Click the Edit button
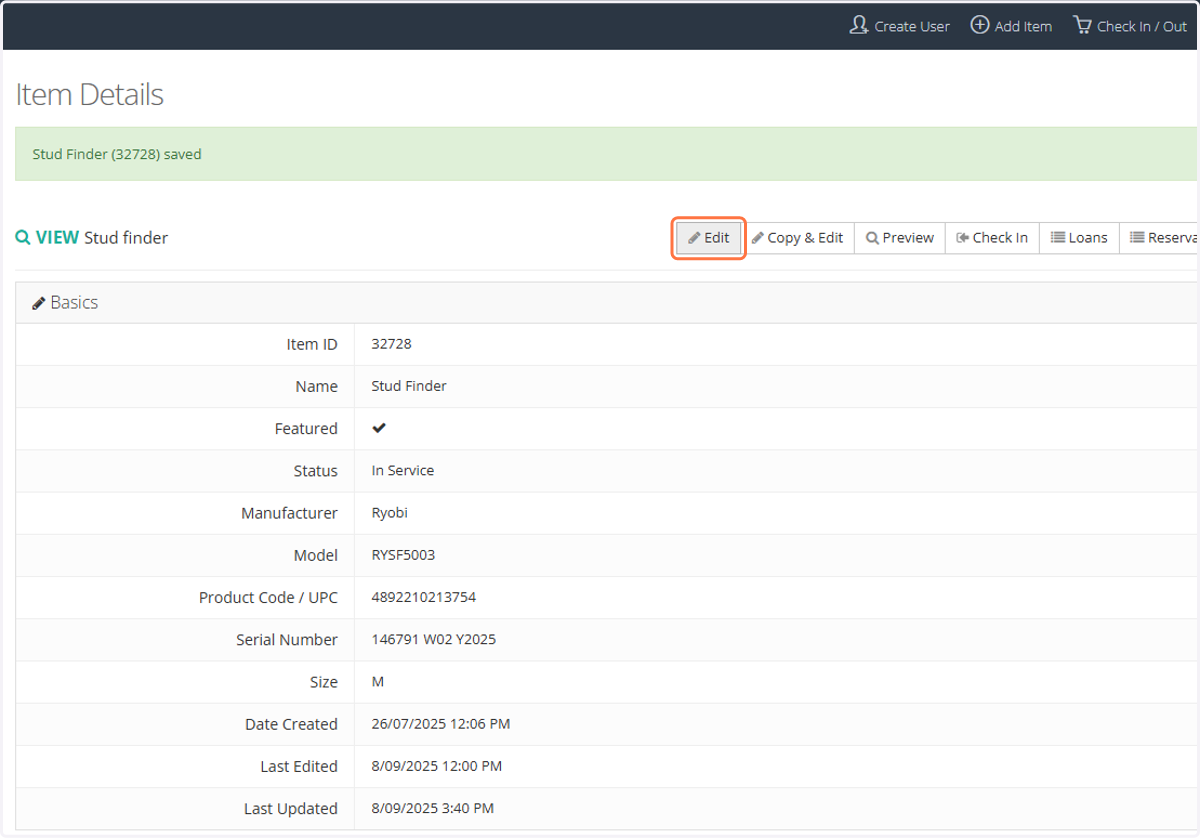 pyautogui.click(x=709, y=238)
